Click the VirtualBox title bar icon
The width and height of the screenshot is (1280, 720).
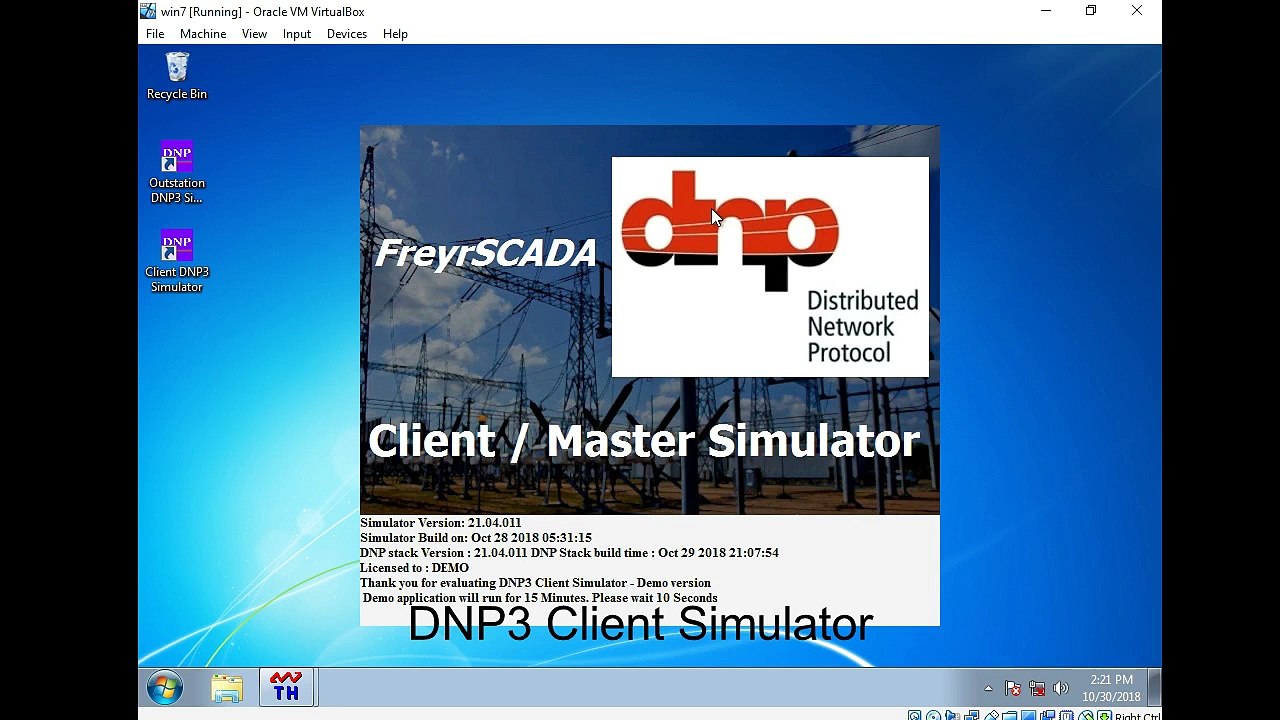(148, 11)
